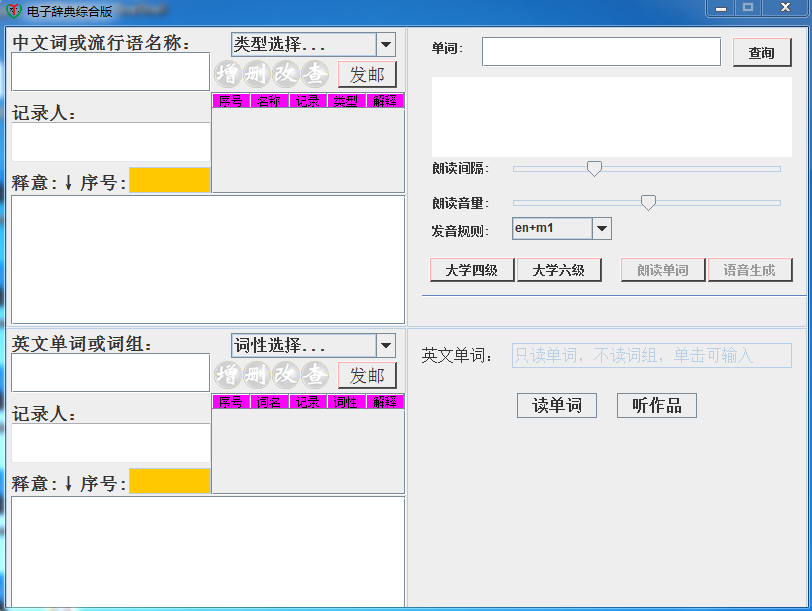Click the 词性 column header in English table
Image resolution: width=812 pixels, height=611 pixels.
pos(345,402)
